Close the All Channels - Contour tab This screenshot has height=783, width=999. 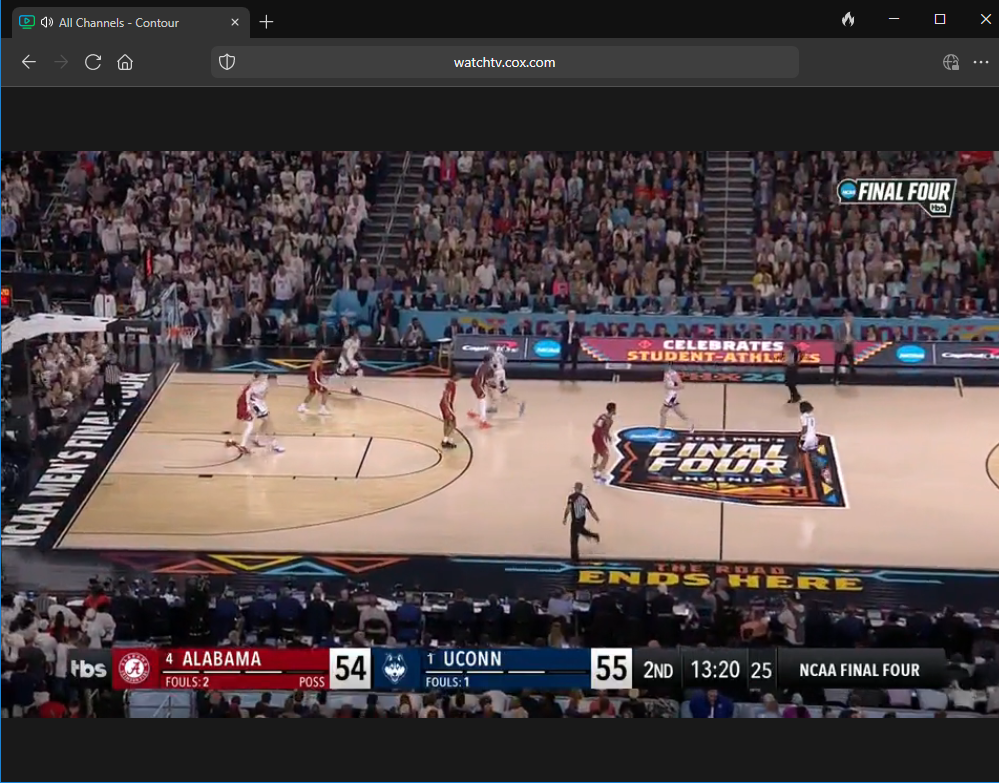tap(235, 22)
